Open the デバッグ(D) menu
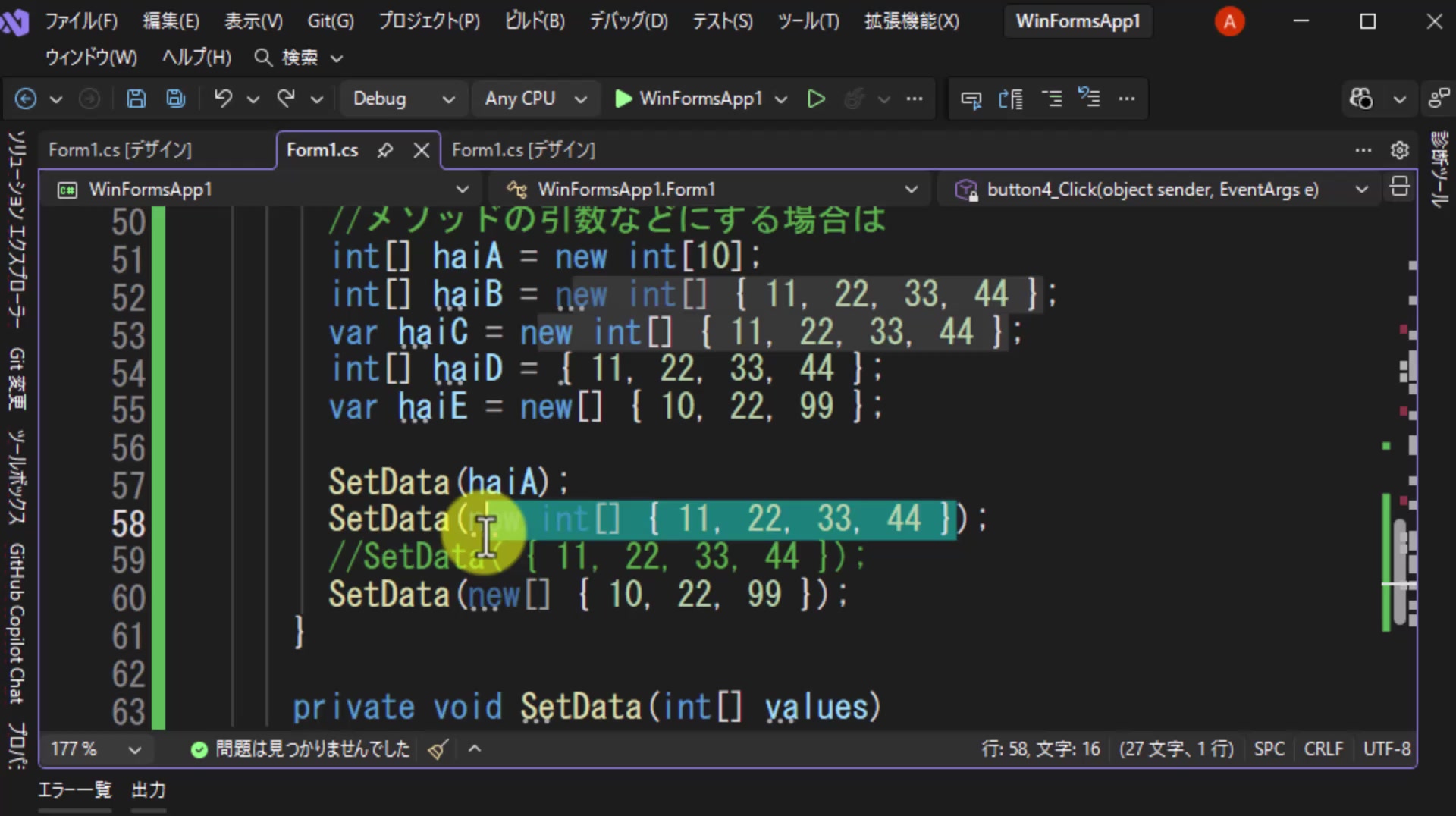 pos(629,21)
